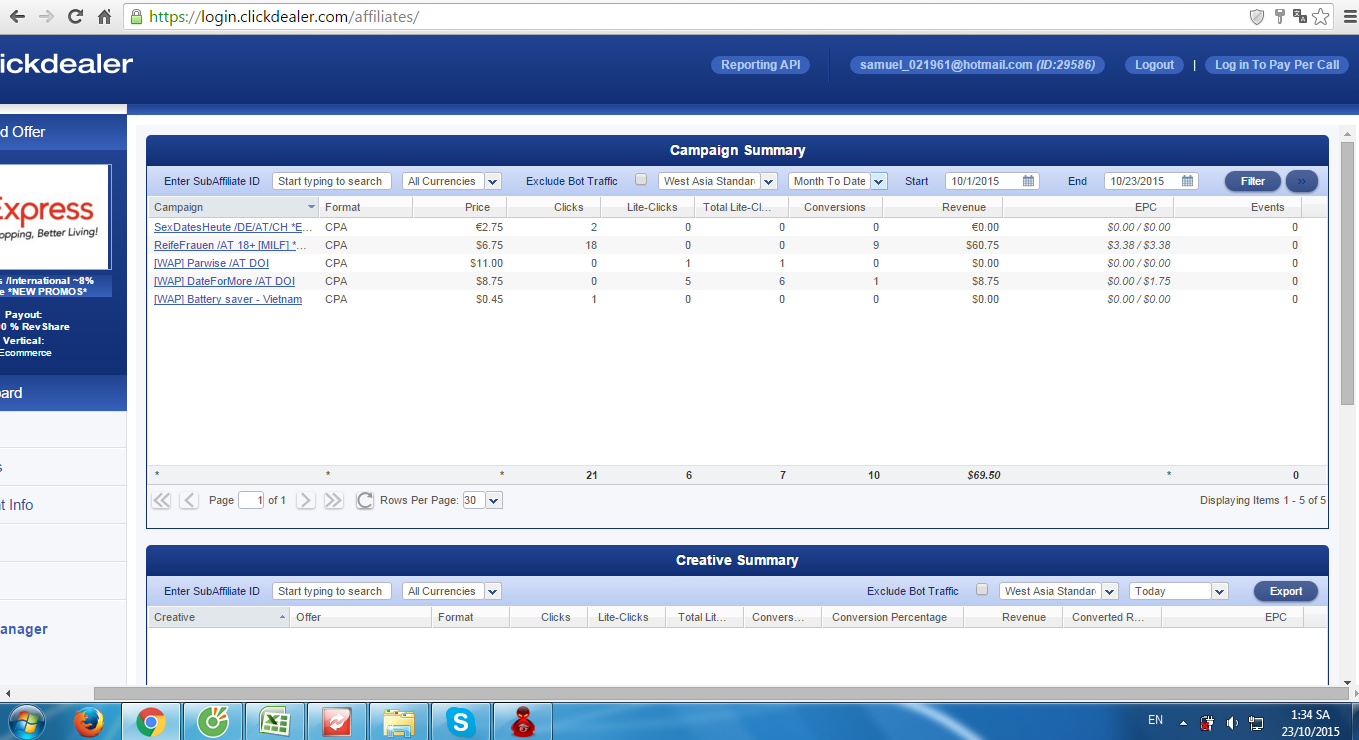
Task: Go back using the browser back arrow
Action: tap(16, 17)
